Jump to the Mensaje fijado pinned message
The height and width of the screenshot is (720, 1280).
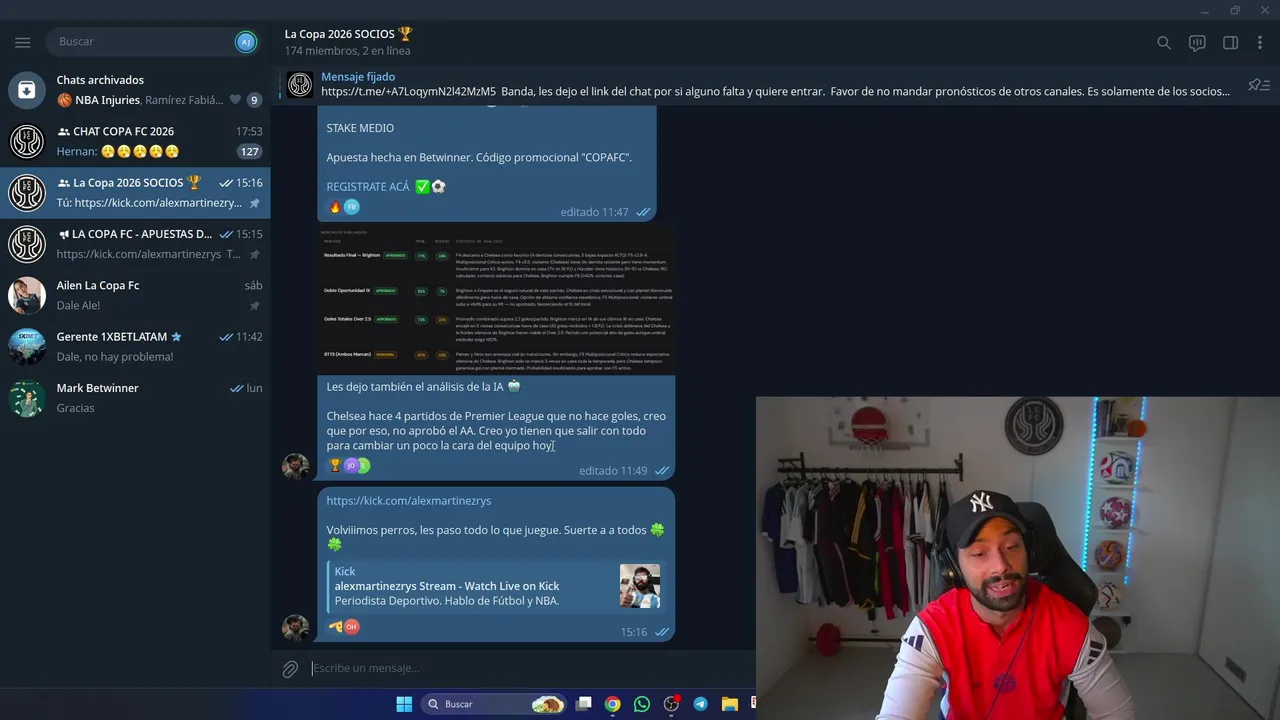[x=775, y=84]
